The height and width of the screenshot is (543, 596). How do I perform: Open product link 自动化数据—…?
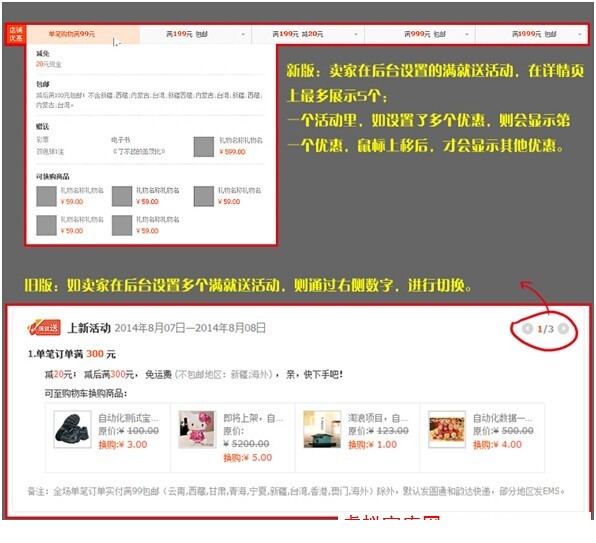pyautogui.click(x=502, y=418)
